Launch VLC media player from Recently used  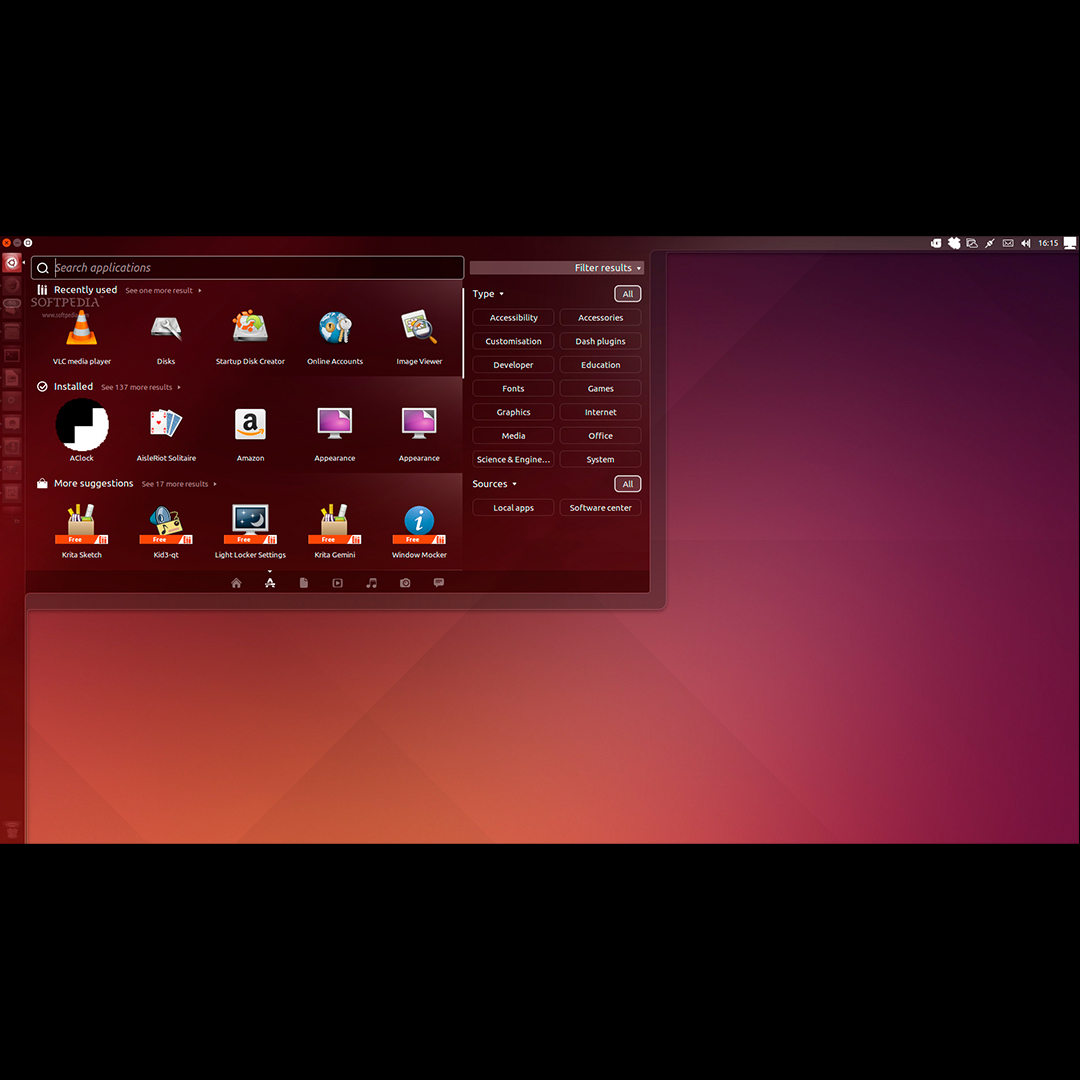[81, 330]
